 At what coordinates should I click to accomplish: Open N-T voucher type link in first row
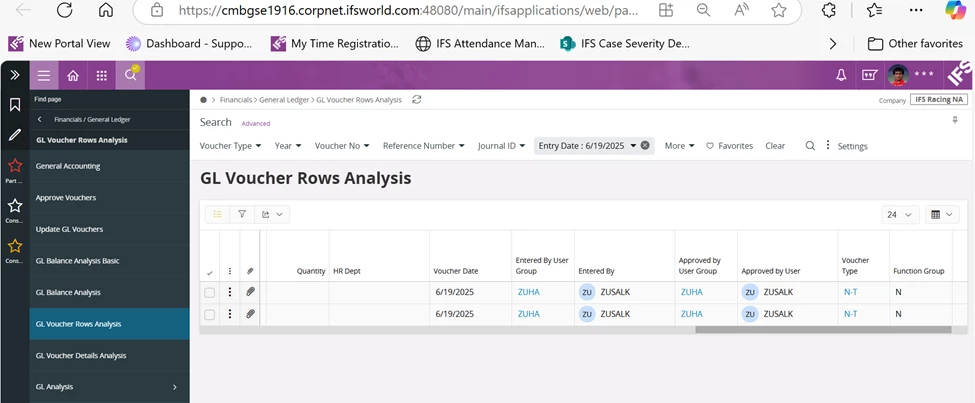click(x=850, y=292)
